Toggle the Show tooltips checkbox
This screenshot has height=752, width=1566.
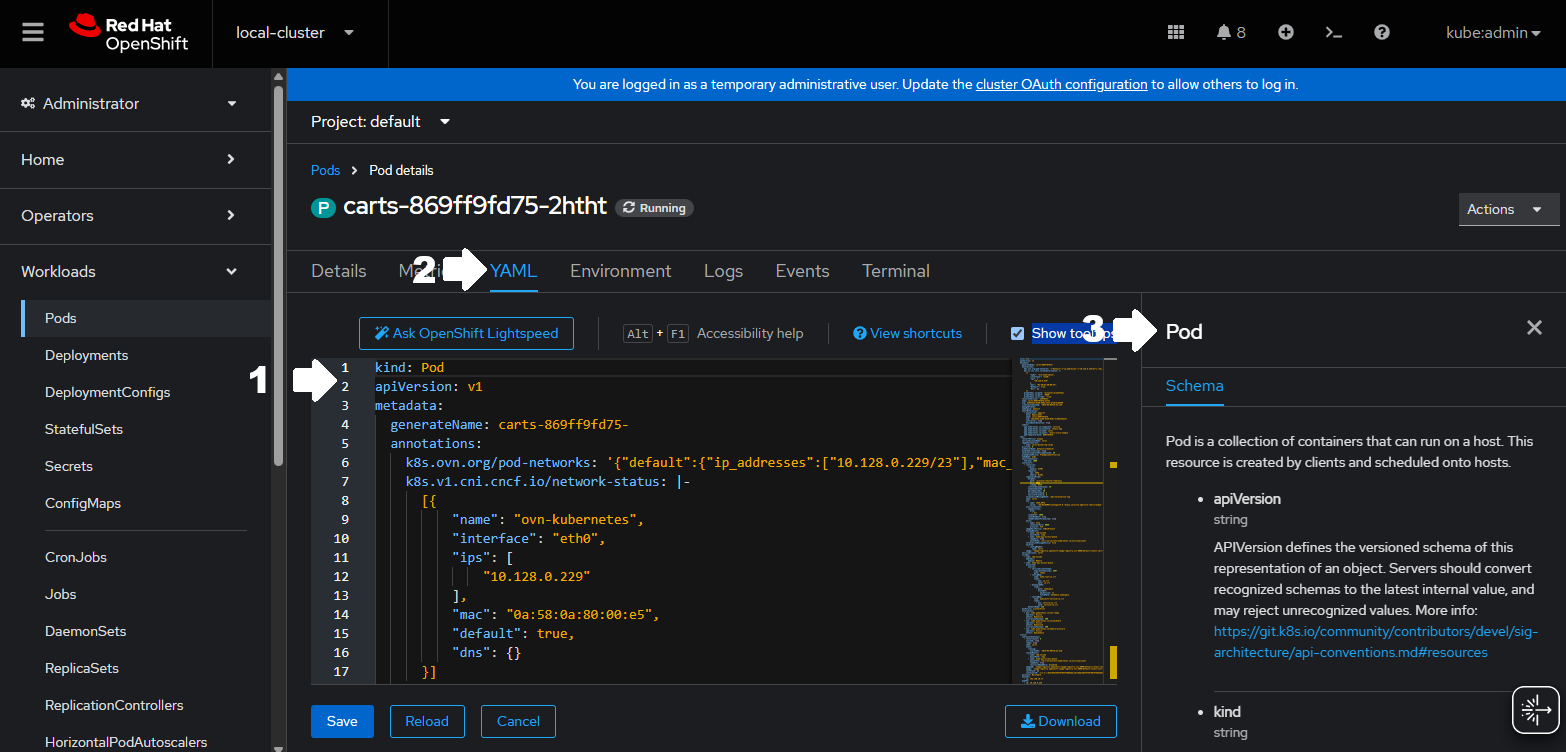1017,333
